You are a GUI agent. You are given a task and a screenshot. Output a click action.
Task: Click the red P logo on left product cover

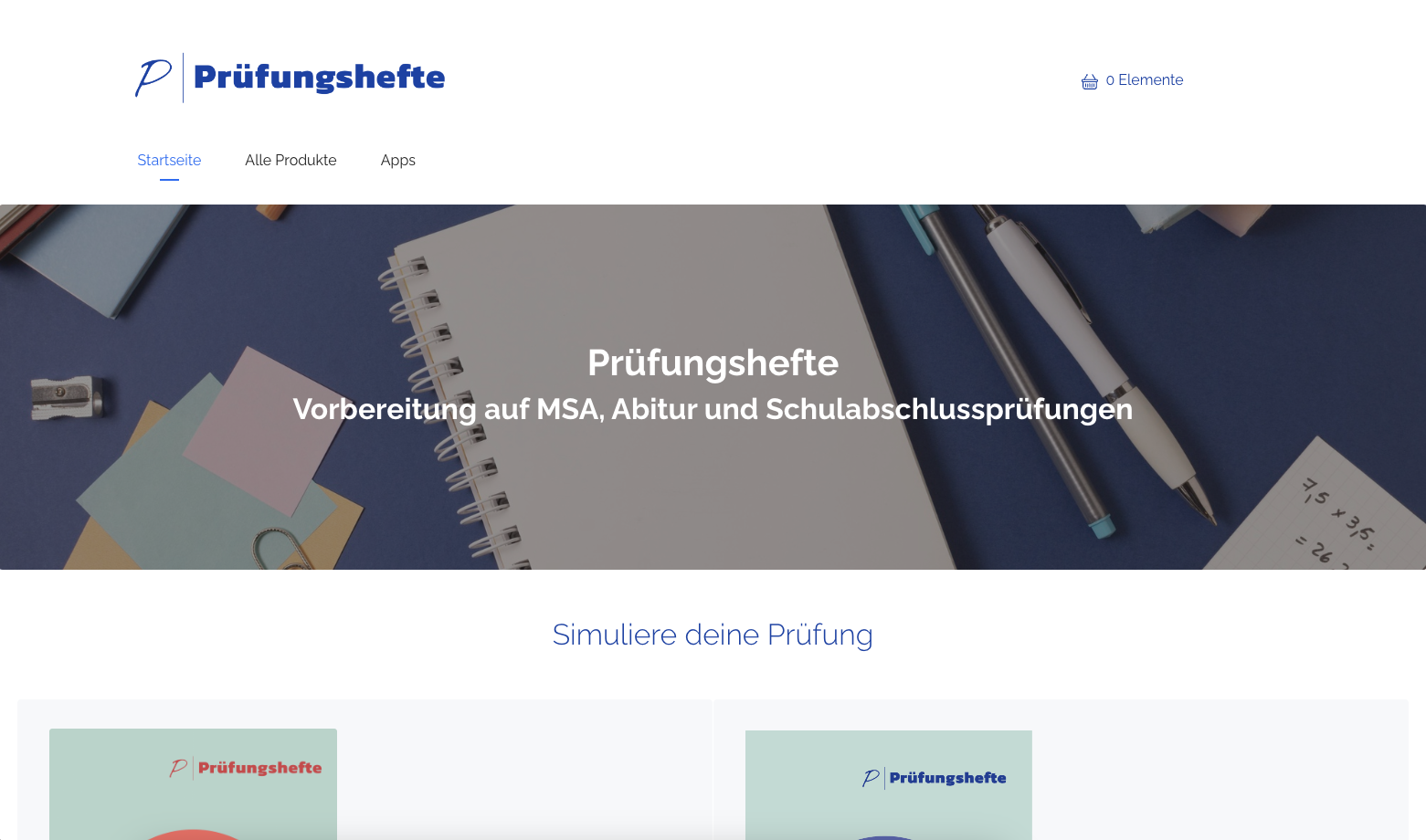[178, 769]
